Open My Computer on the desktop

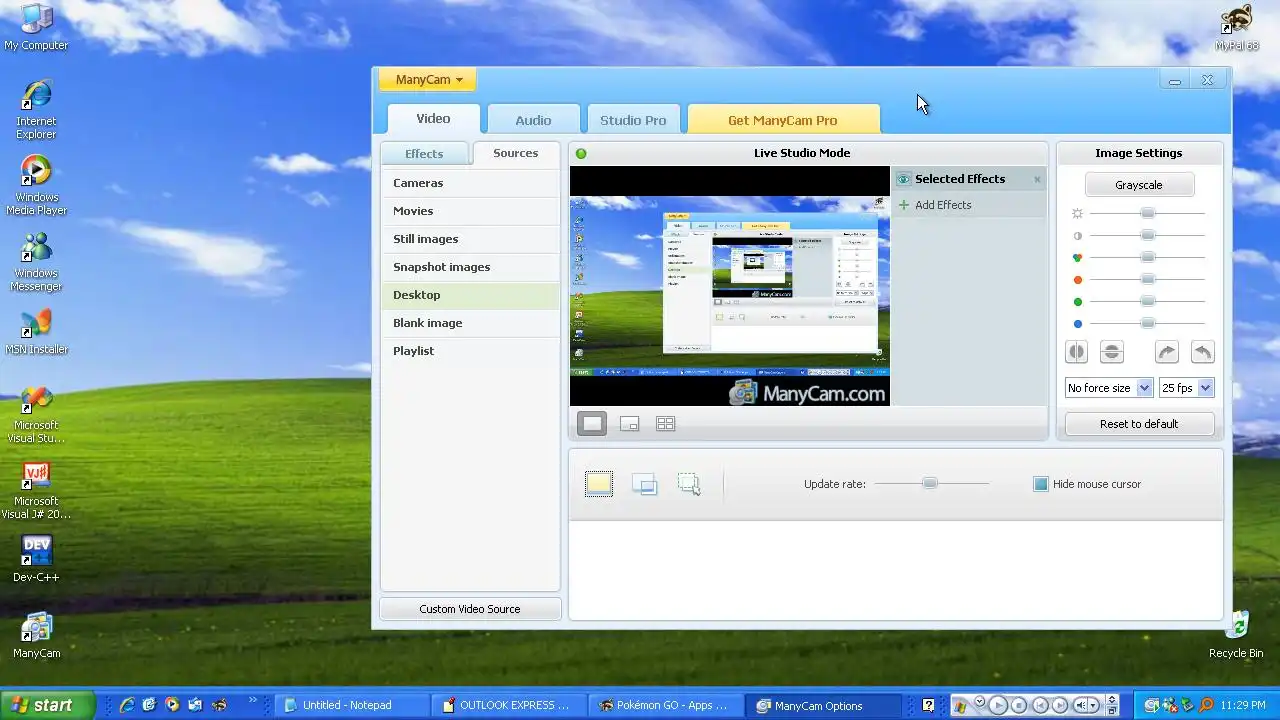pos(36,28)
